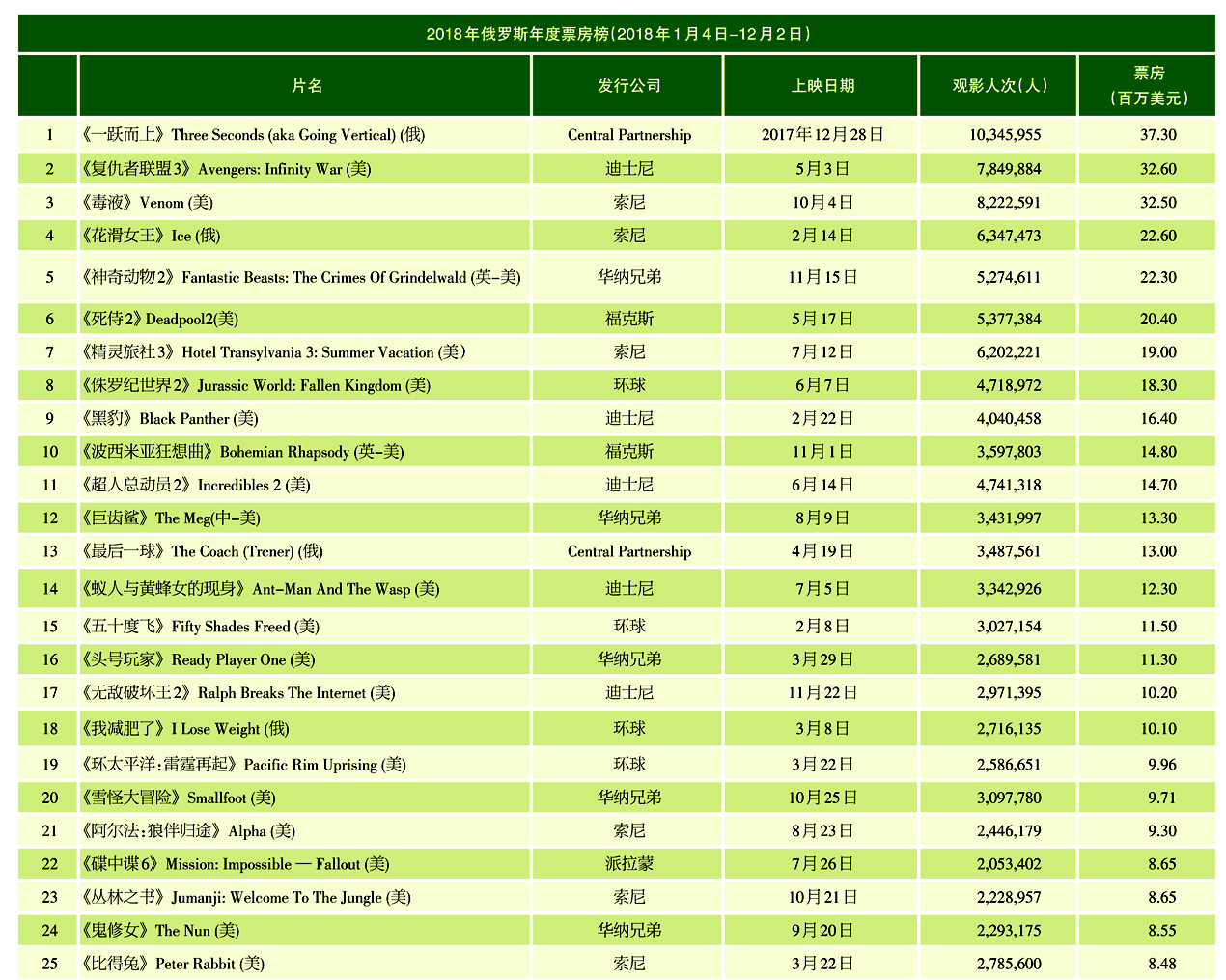This screenshot has width=1226, height=980.
Task: Select the '观影人次(人)' column header
Action: click(999, 86)
